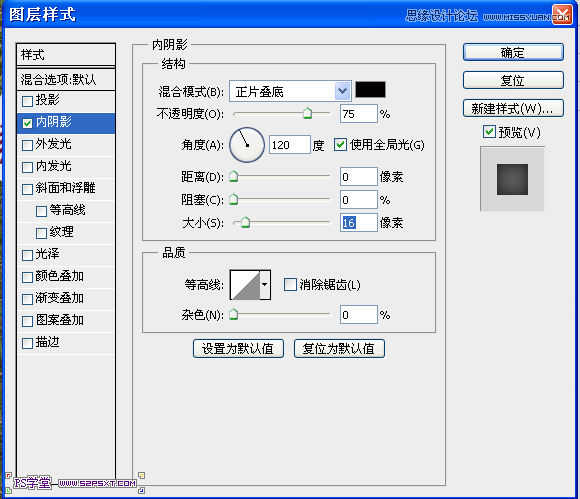
Task: Enable the 颜色叠加 color overlay checkbox
Action: click(x=27, y=277)
